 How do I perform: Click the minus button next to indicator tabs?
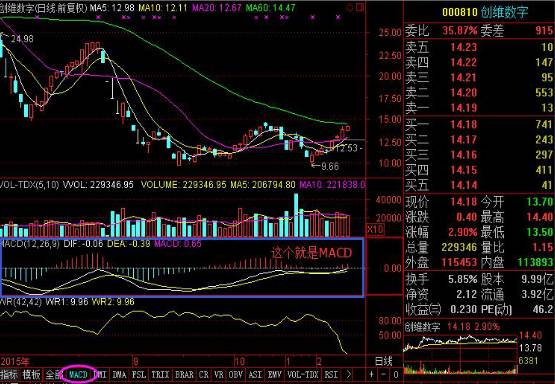click(384, 374)
